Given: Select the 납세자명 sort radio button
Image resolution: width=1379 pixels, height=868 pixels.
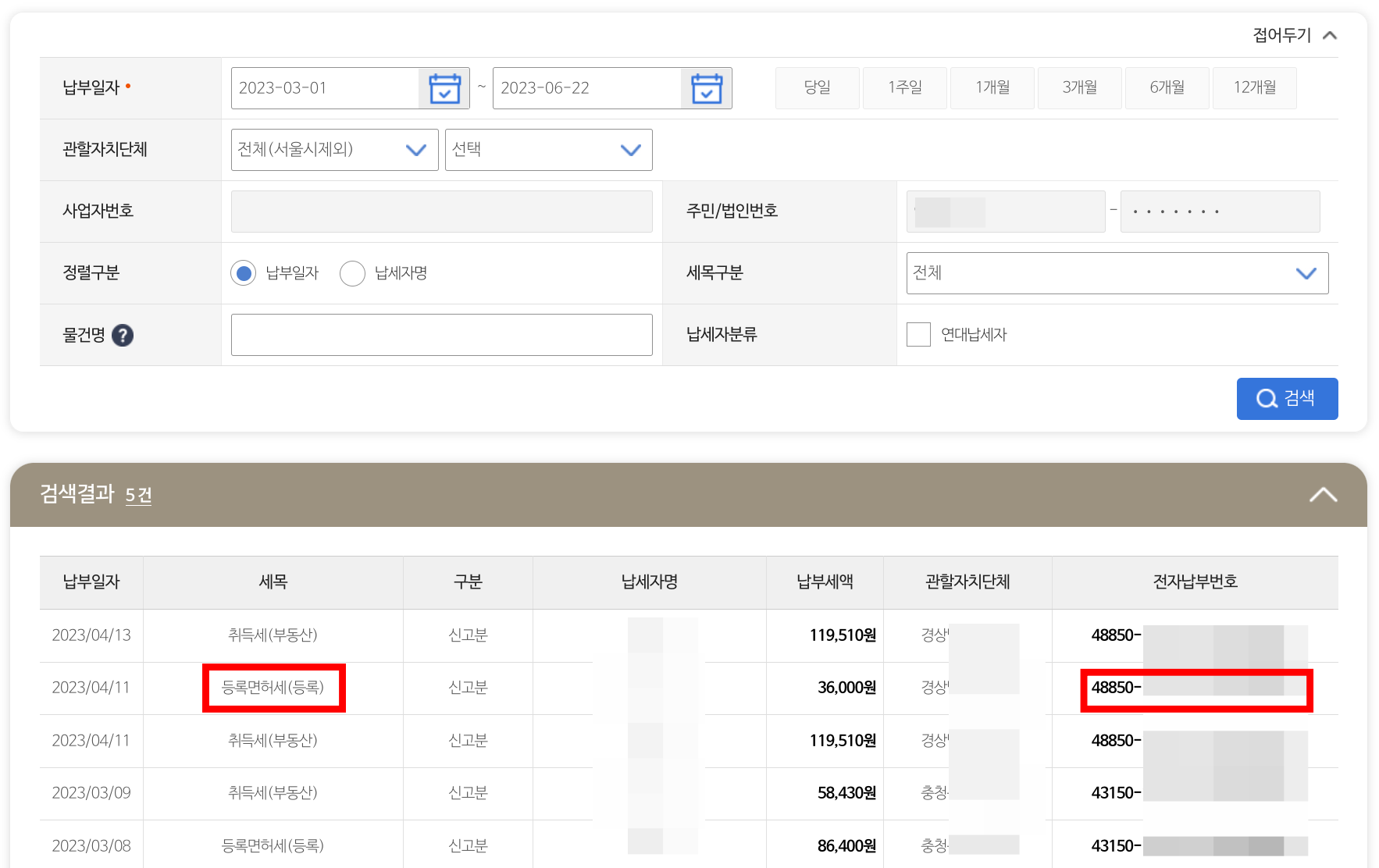Looking at the screenshot, I should (352, 273).
